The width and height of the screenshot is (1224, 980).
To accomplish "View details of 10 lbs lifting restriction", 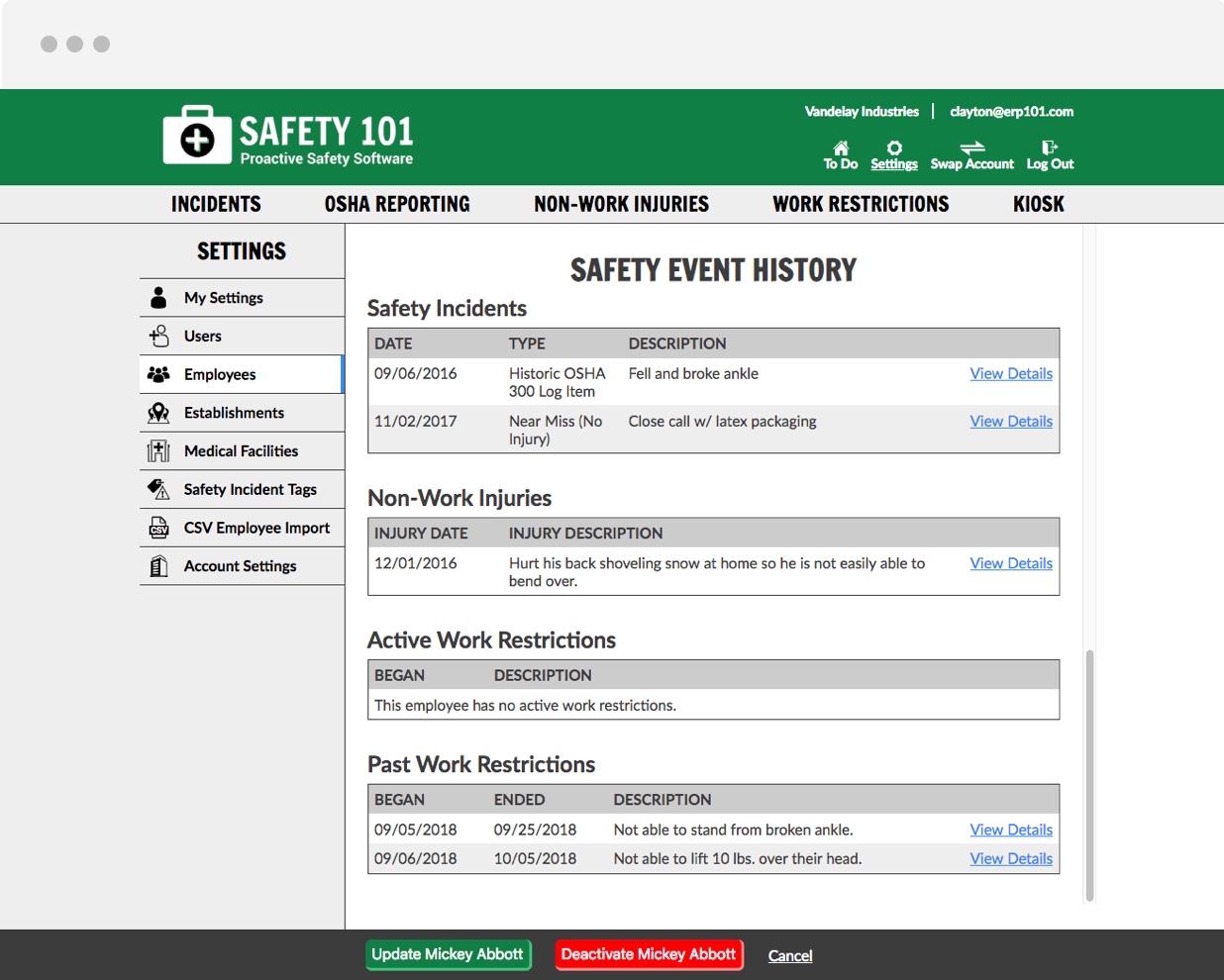I will 1011,858.
